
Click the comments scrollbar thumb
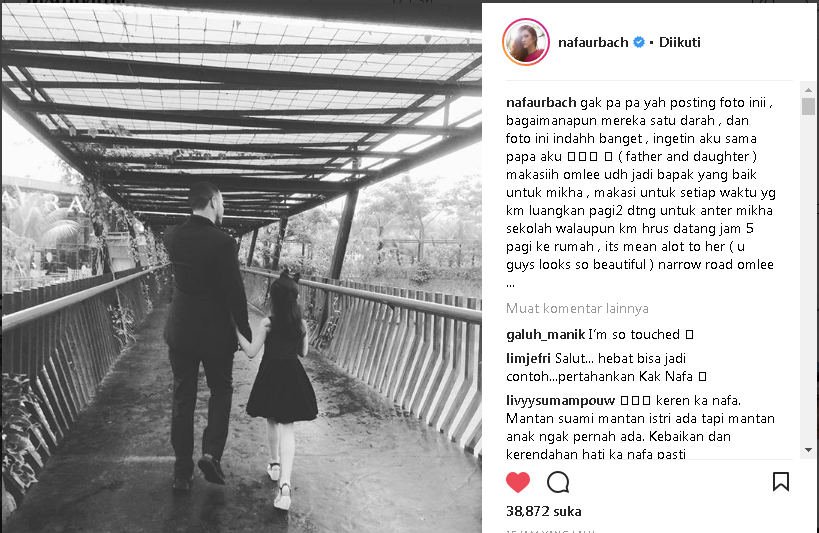click(808, 107)
